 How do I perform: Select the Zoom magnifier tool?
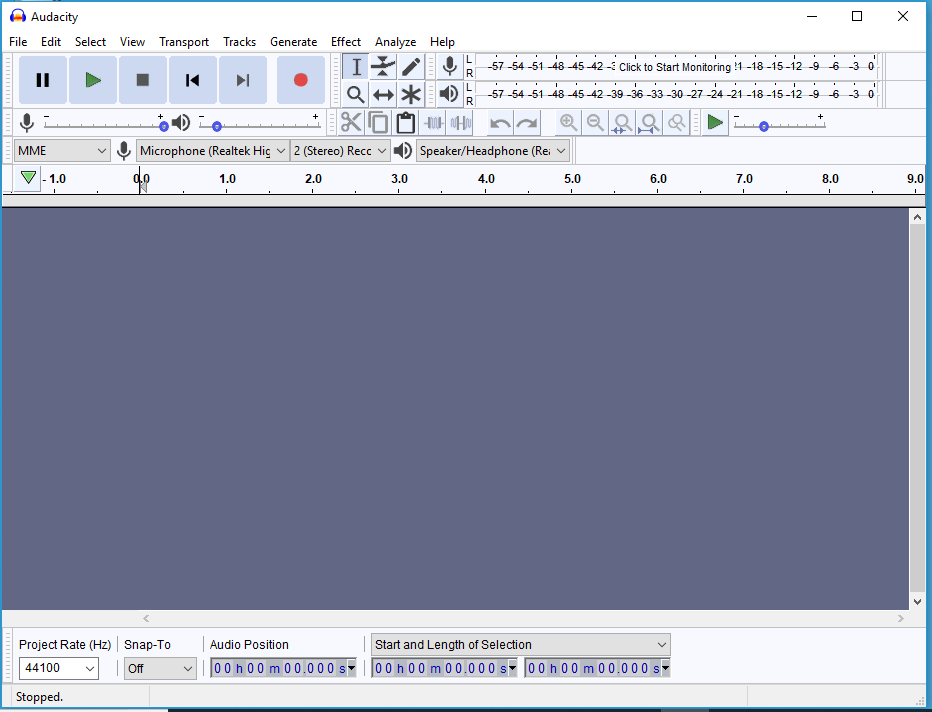pos(355,94)
